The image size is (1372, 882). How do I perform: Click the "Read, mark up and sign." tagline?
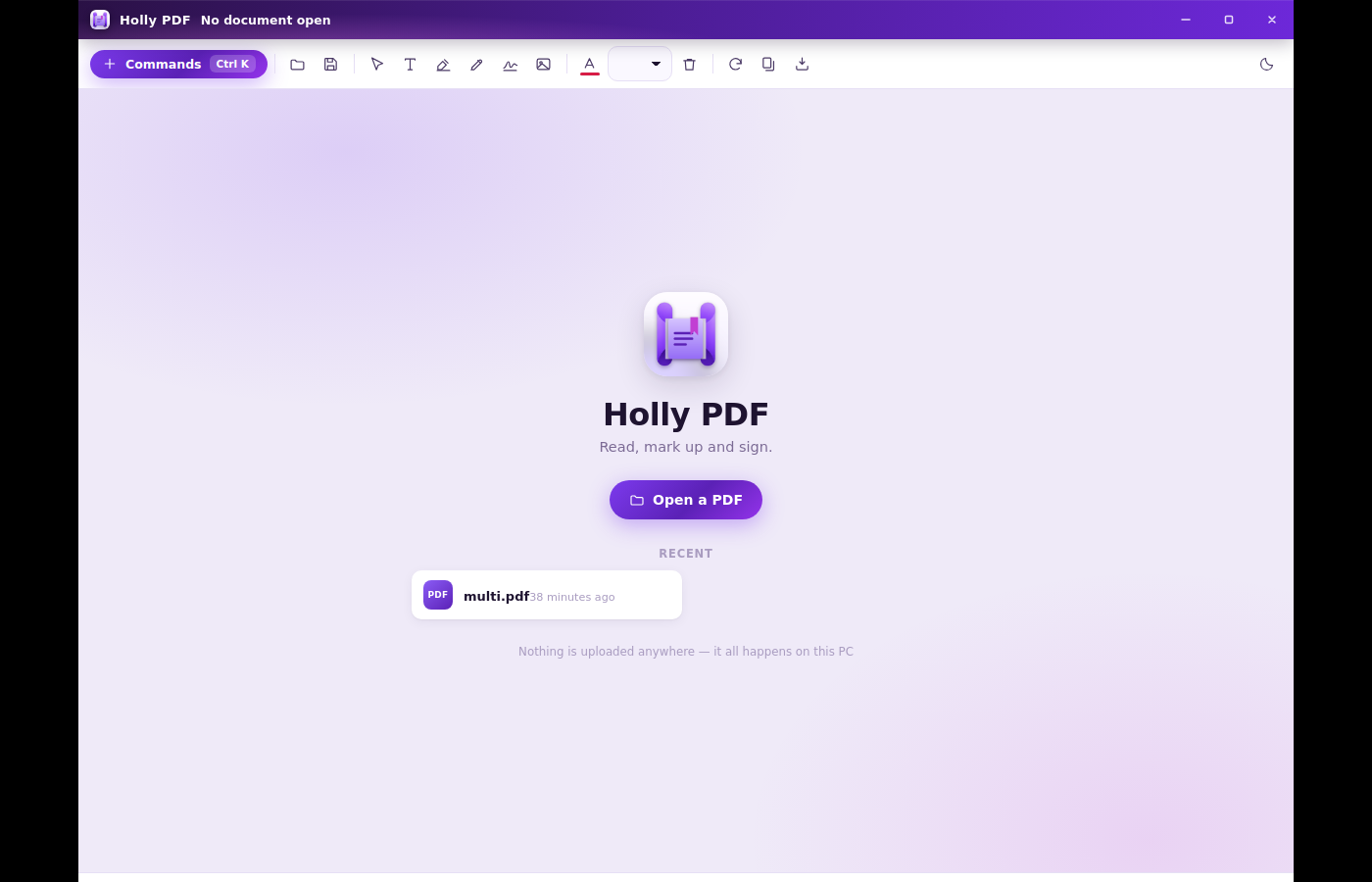686,447
